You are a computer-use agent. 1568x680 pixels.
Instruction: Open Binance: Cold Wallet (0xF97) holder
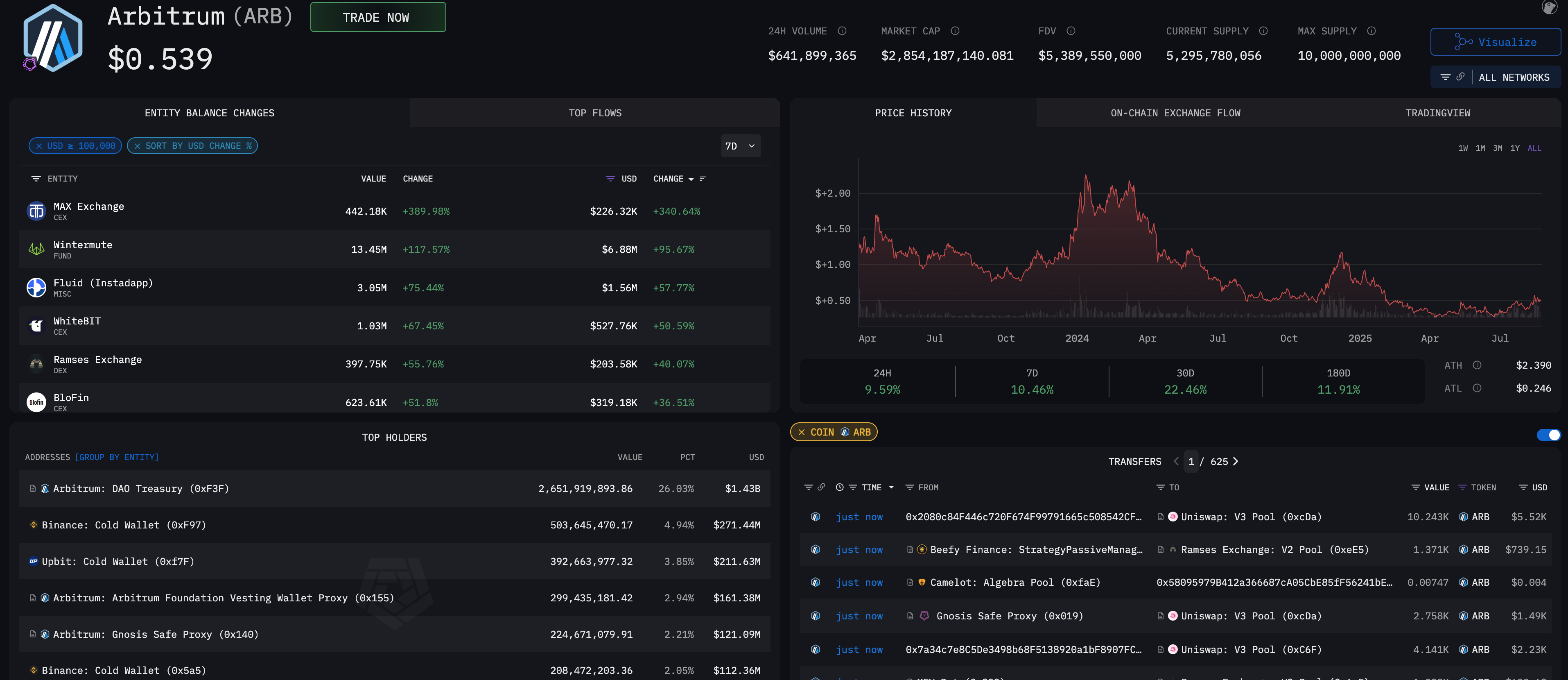(124, 525)
